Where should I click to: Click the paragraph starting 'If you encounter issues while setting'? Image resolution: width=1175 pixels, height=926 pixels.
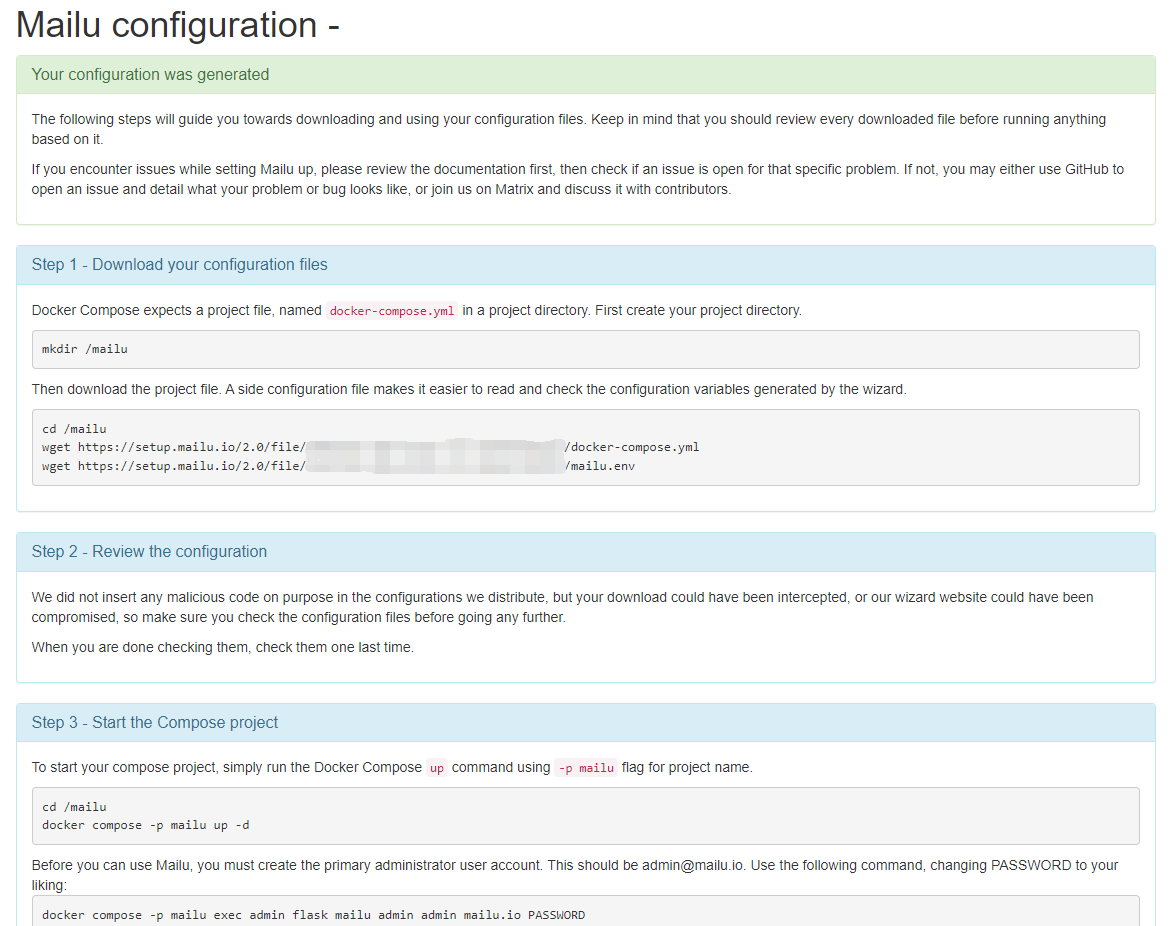578,179
